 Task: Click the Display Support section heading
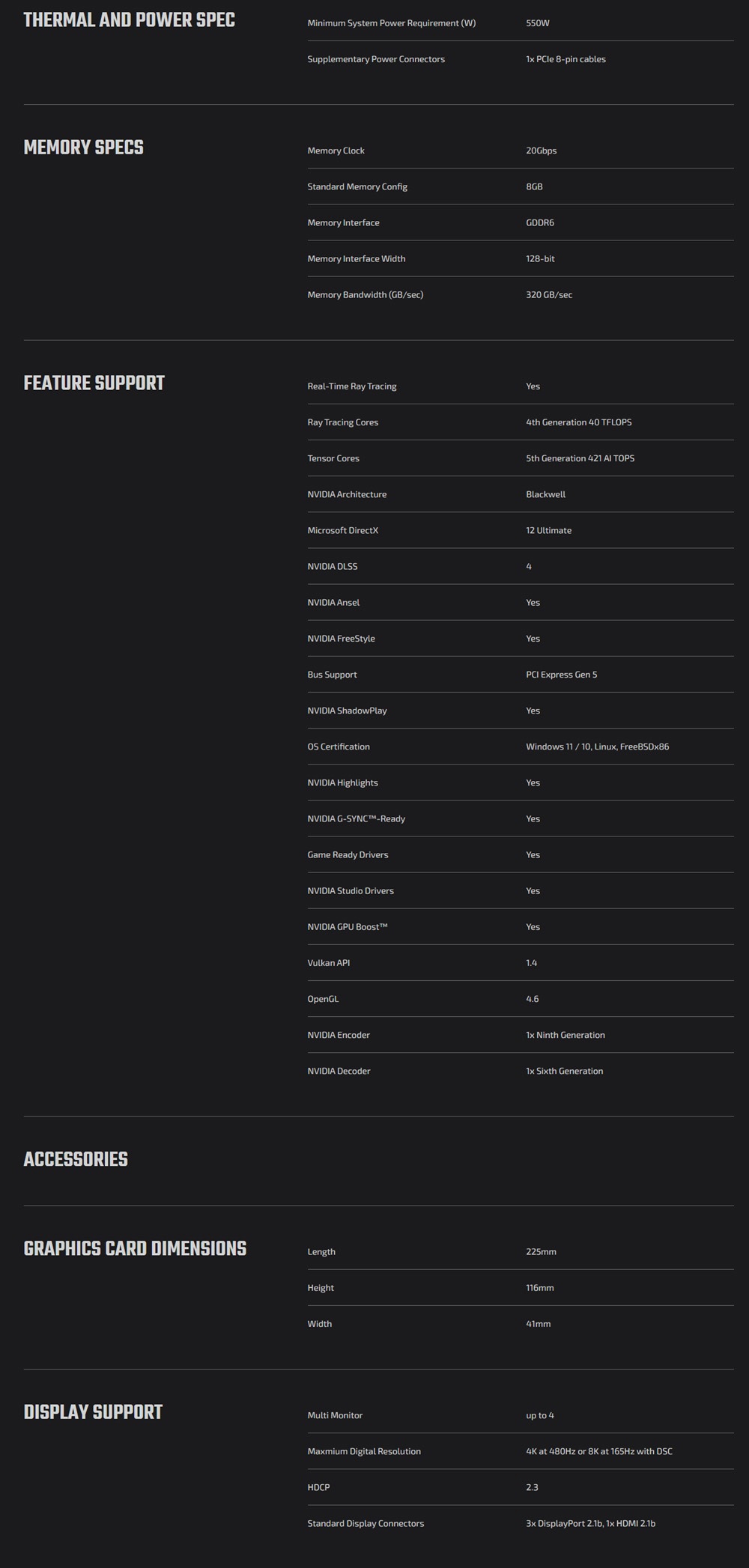click(x=93, y=1411)
